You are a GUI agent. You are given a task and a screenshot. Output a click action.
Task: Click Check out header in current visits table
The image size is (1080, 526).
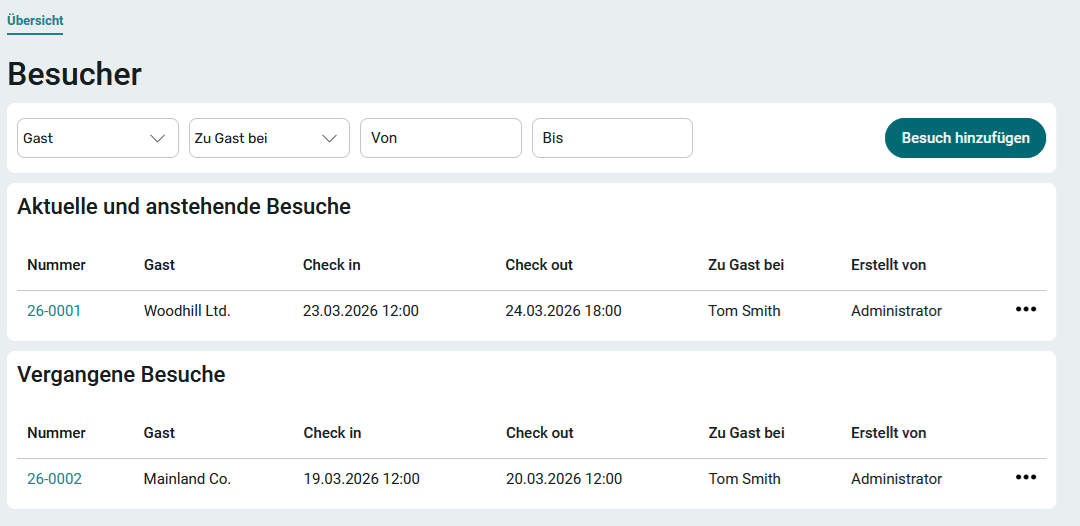[539, 265]
